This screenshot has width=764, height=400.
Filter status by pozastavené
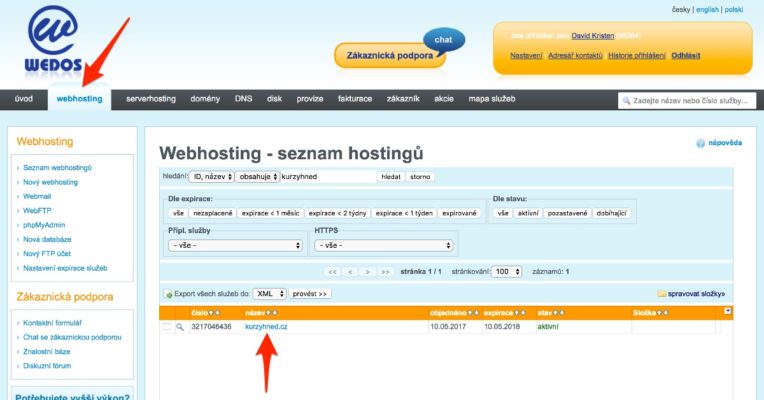567,213
